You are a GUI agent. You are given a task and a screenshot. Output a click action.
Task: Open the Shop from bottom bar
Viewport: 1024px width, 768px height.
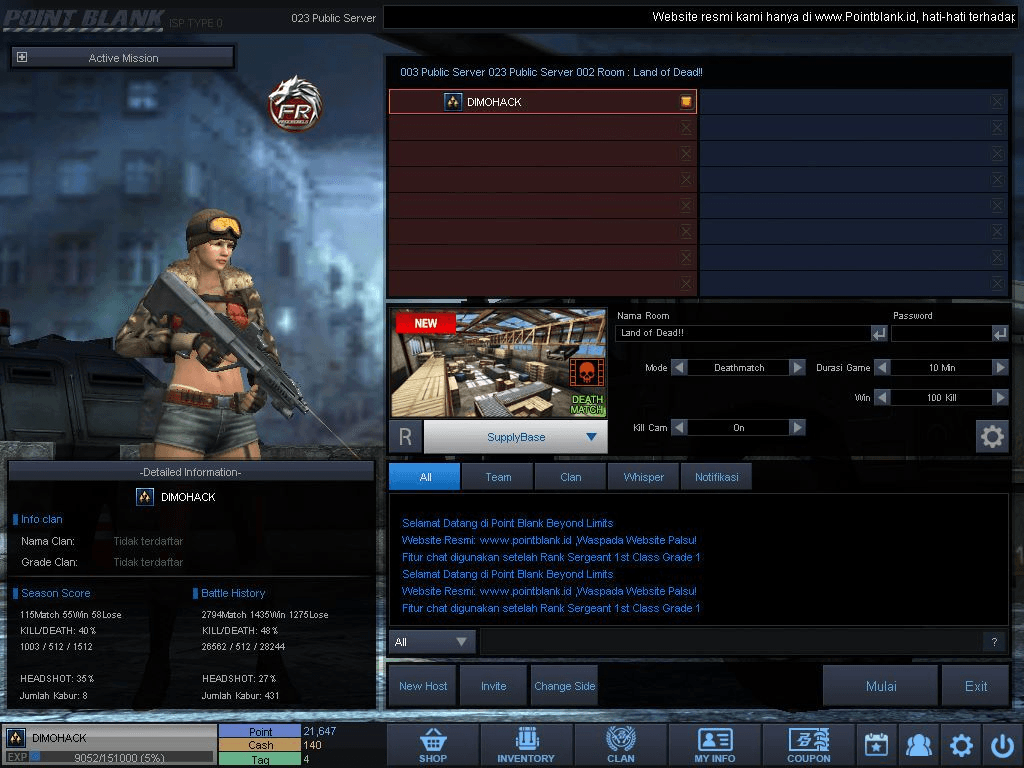[433, 745]
